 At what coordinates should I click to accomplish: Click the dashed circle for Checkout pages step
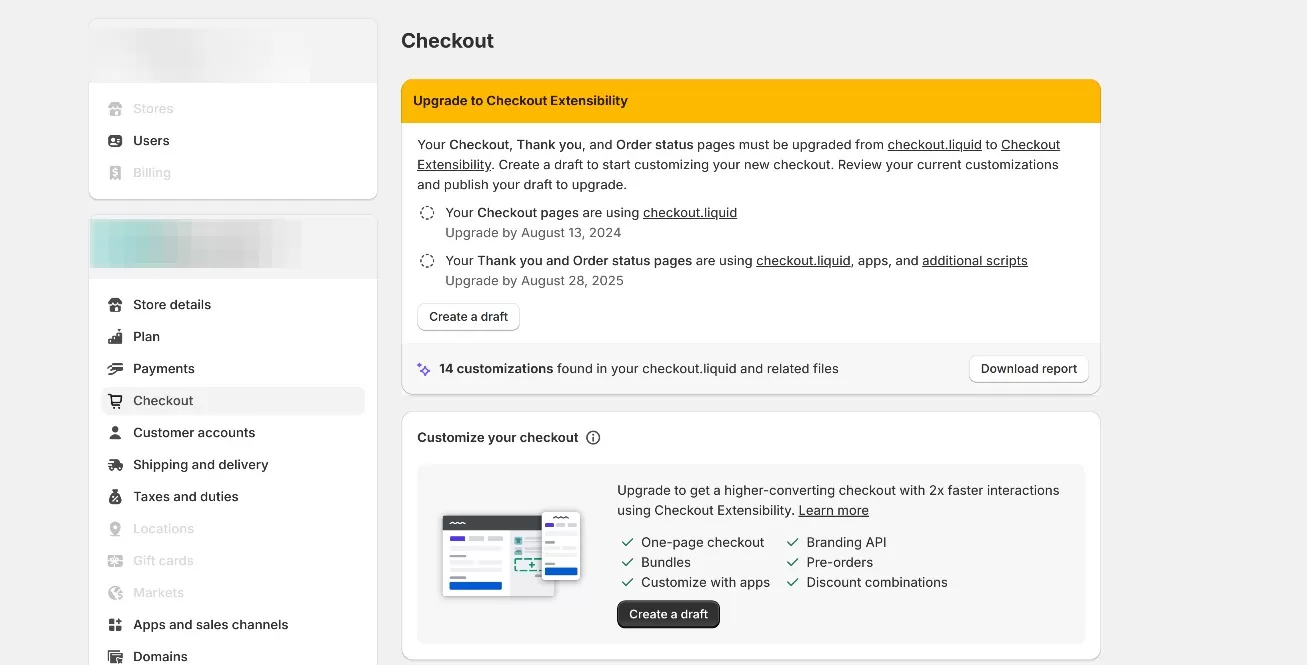427,213
